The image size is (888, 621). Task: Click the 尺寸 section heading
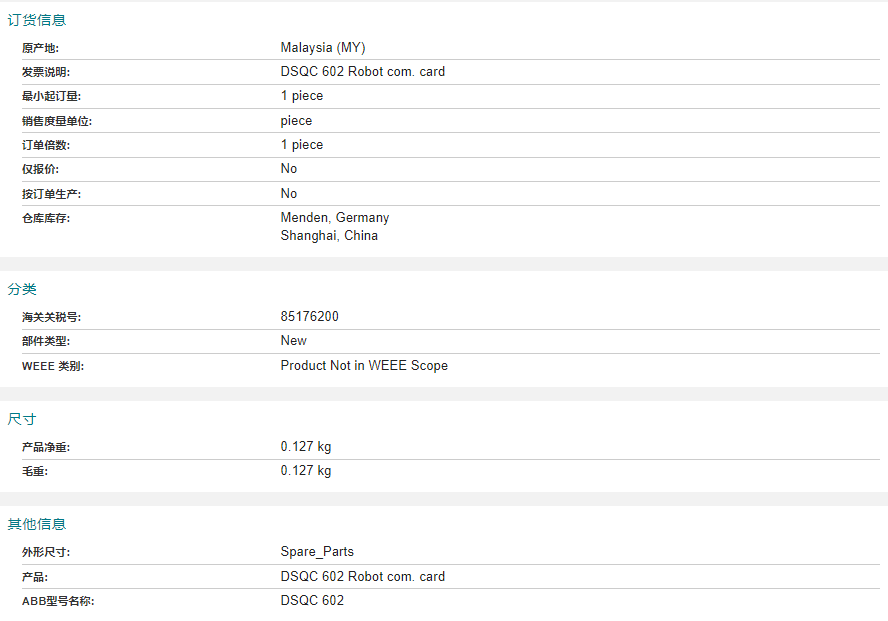pos(22,419)
